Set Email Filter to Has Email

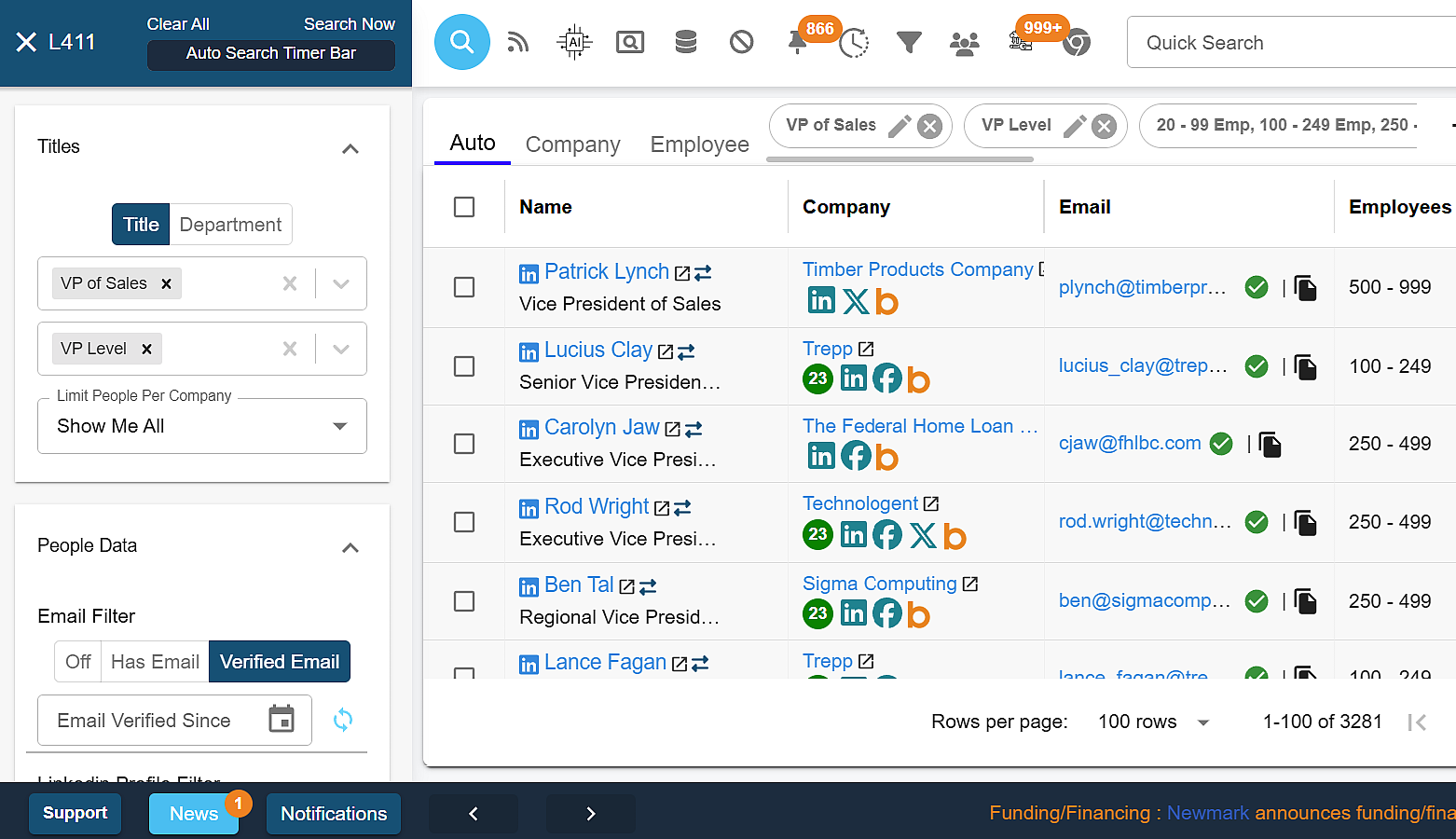coord(155,662)
